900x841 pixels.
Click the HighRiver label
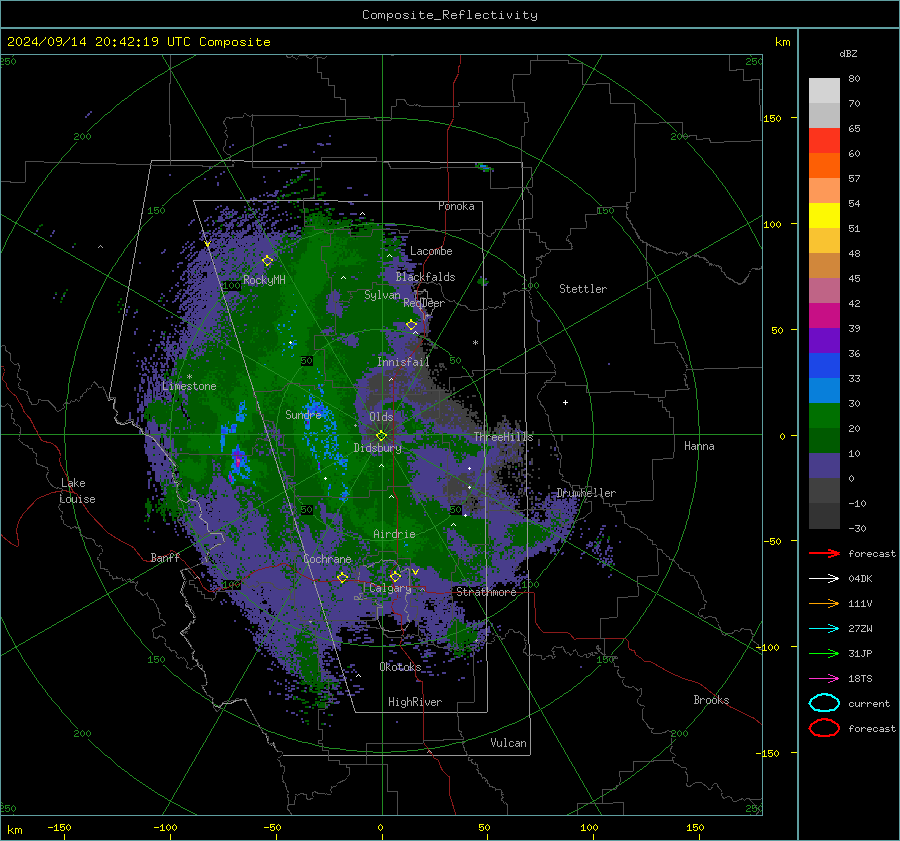pos(415,702)
